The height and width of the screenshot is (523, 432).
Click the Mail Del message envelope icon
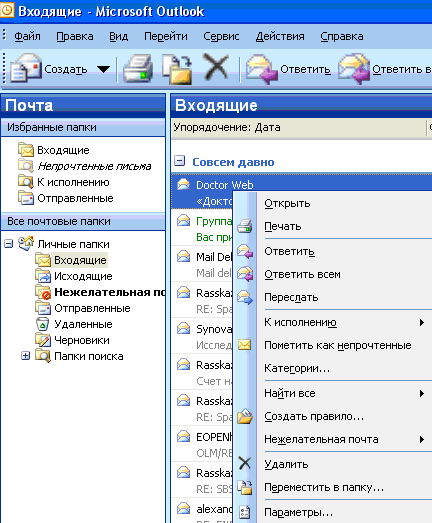[x=183, y=256]
